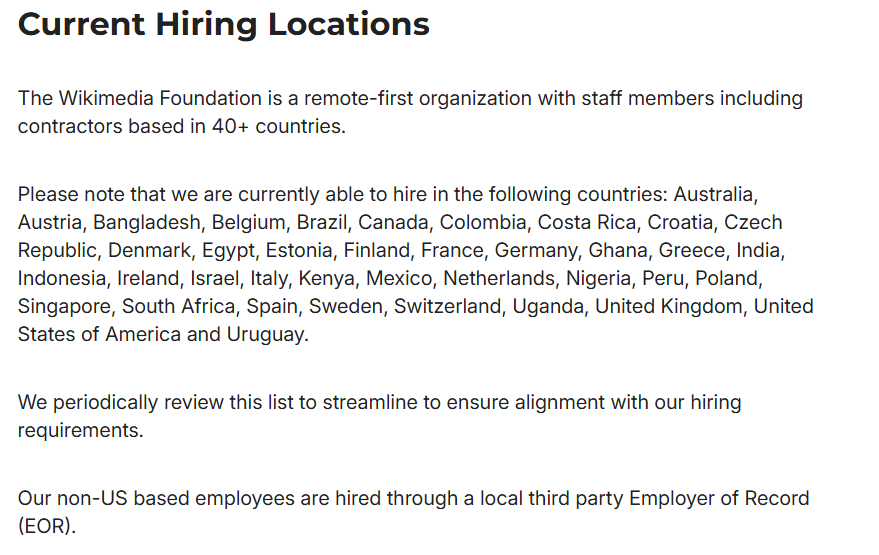The height and width of the screenshot is (555, 879).
Task: Click the country name Netherlands
Action: pyautogui.click(x=499, y=278)
